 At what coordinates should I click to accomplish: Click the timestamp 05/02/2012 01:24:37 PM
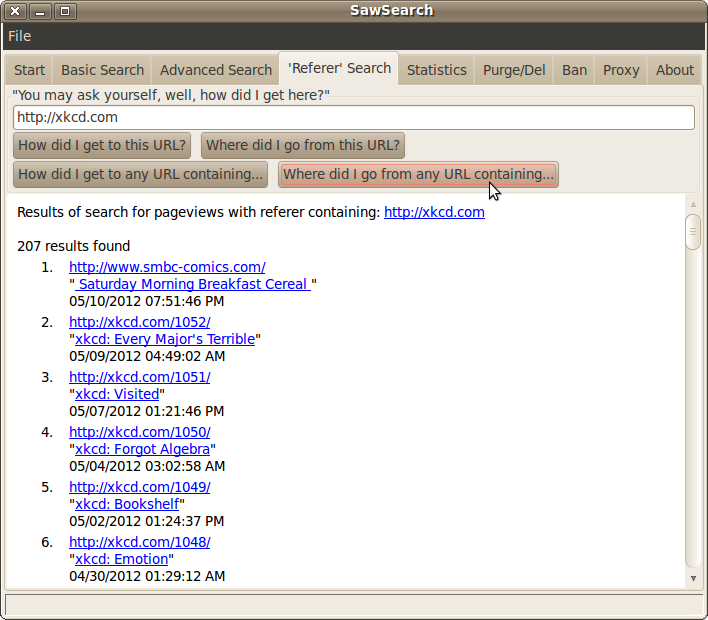[x=147, y=522]
